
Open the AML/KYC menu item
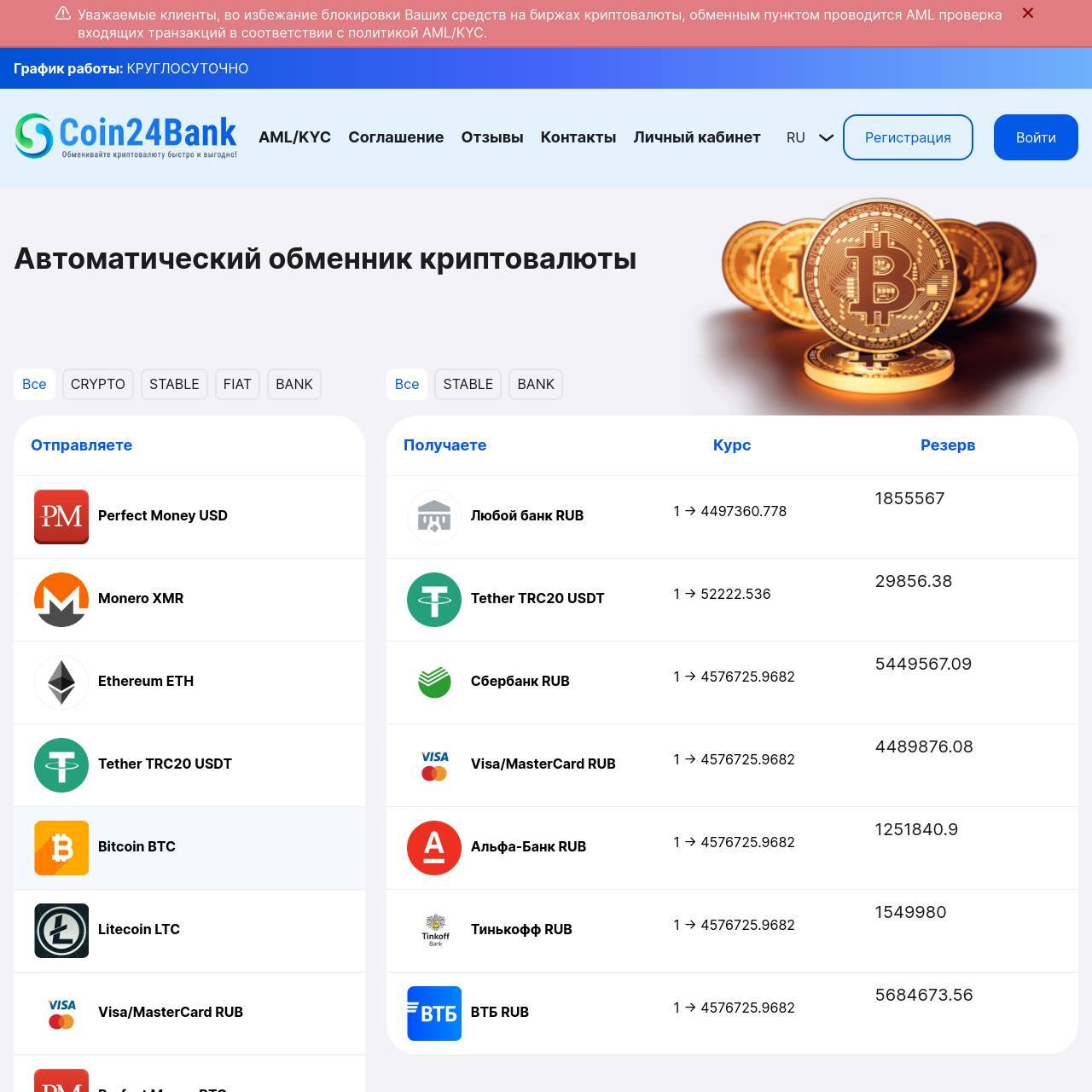tap(295, 137)
